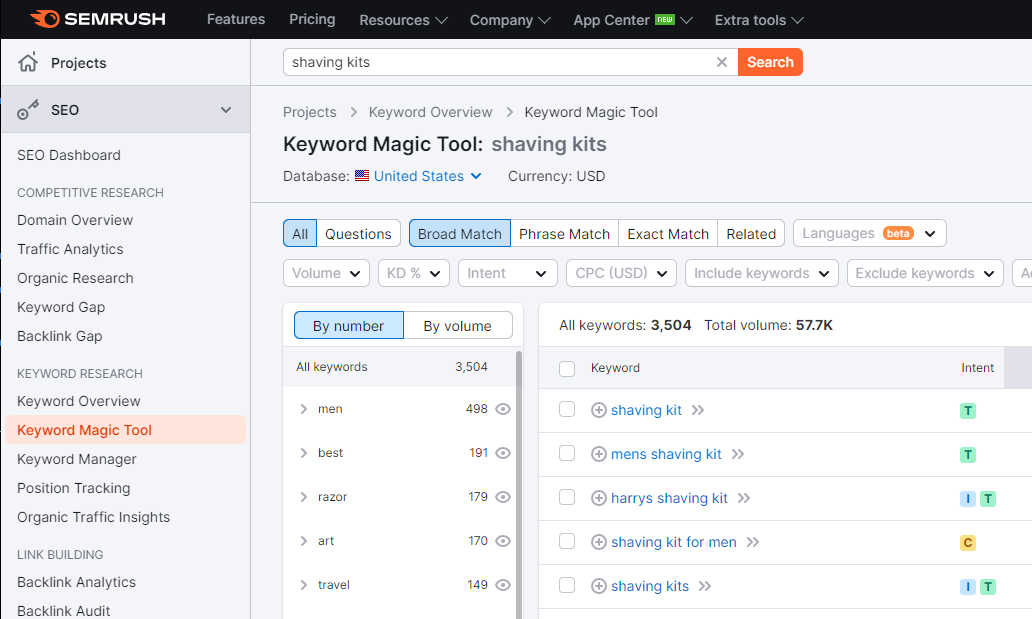Image resolution: width=1032 pixels, height=619 pixels.
Task: Click the Semrush logo icon
Action: (x=41, y=18)
